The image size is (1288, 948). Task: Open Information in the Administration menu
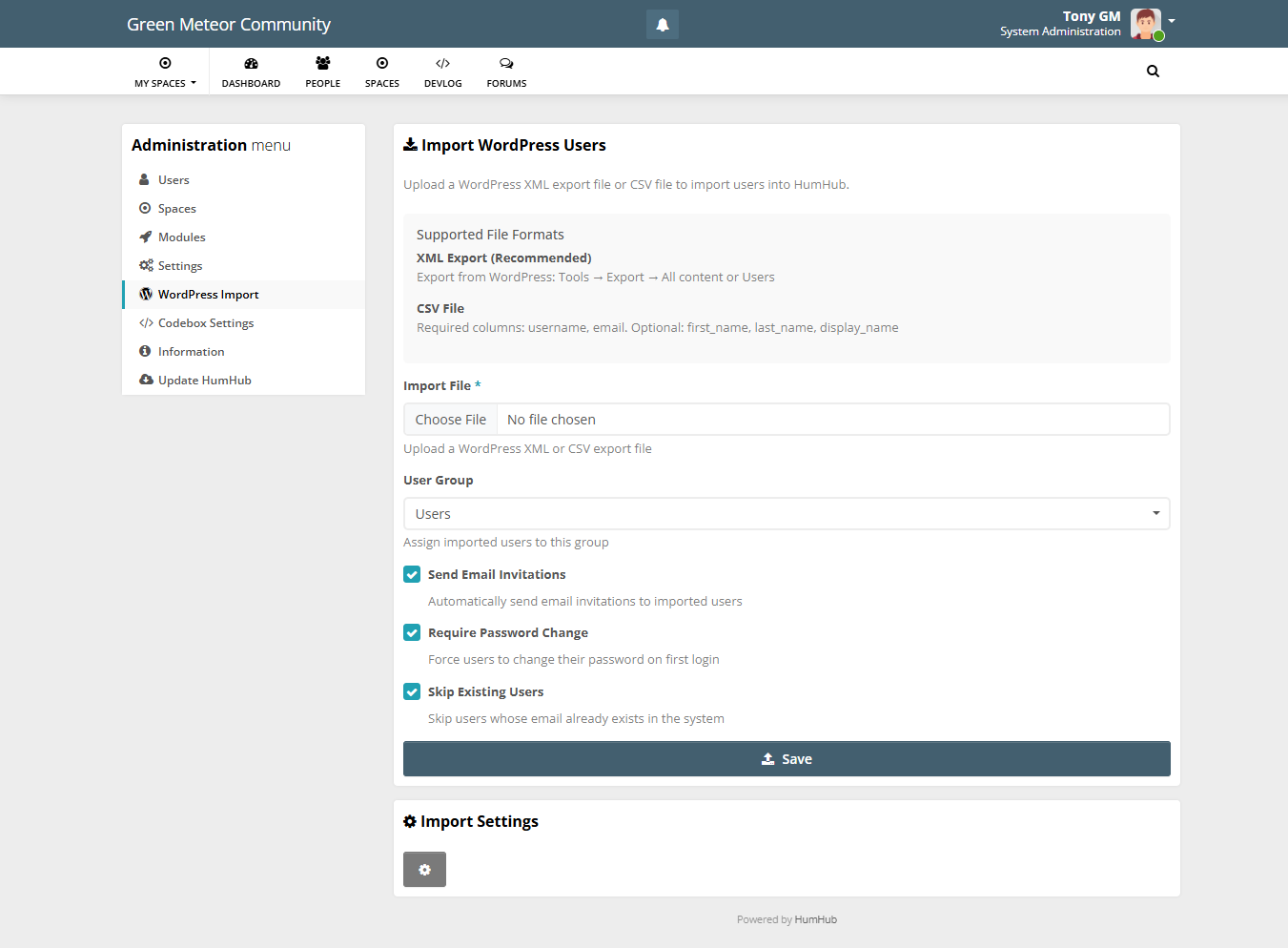[x=244, y=352]
